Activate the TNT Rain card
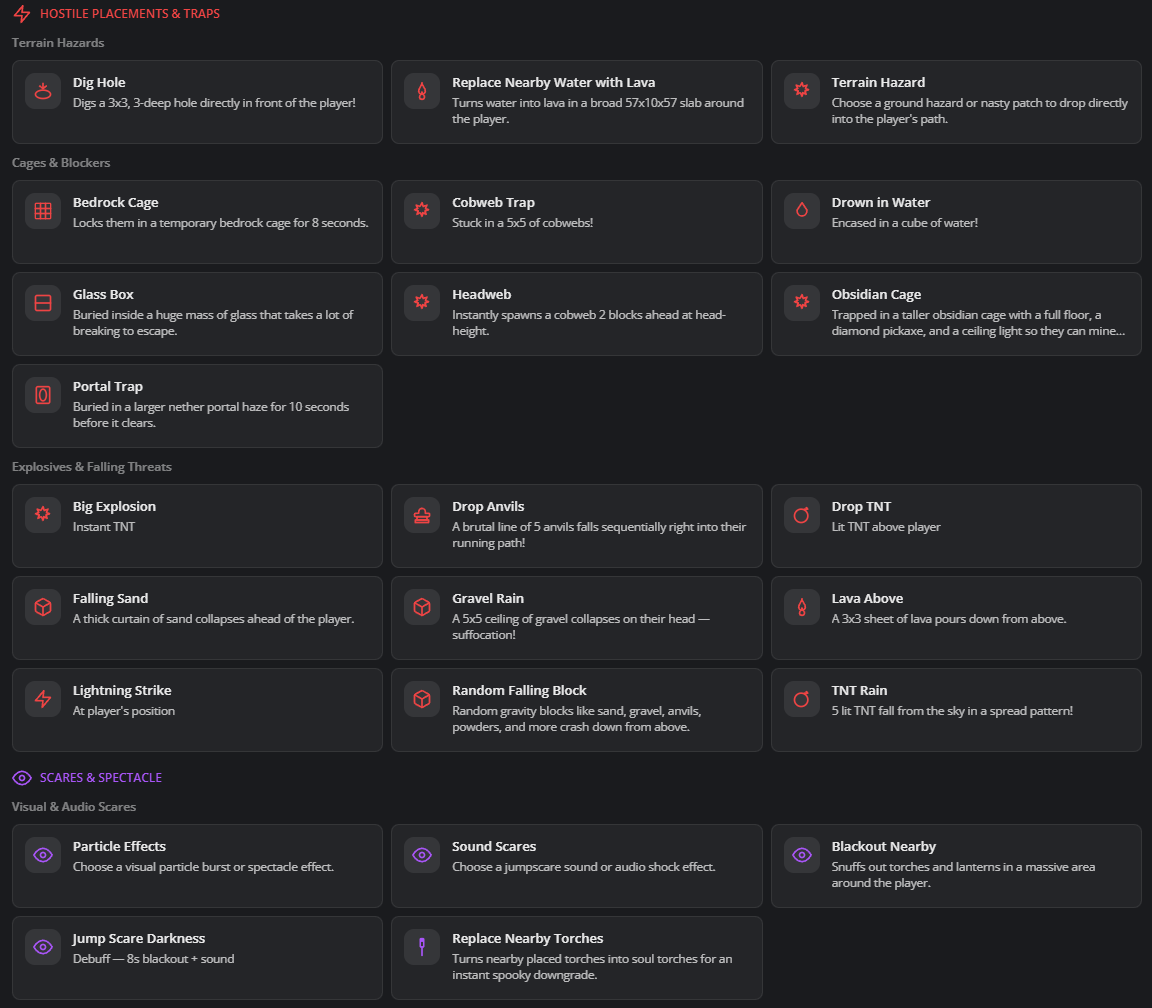 [x=957, y=710]
